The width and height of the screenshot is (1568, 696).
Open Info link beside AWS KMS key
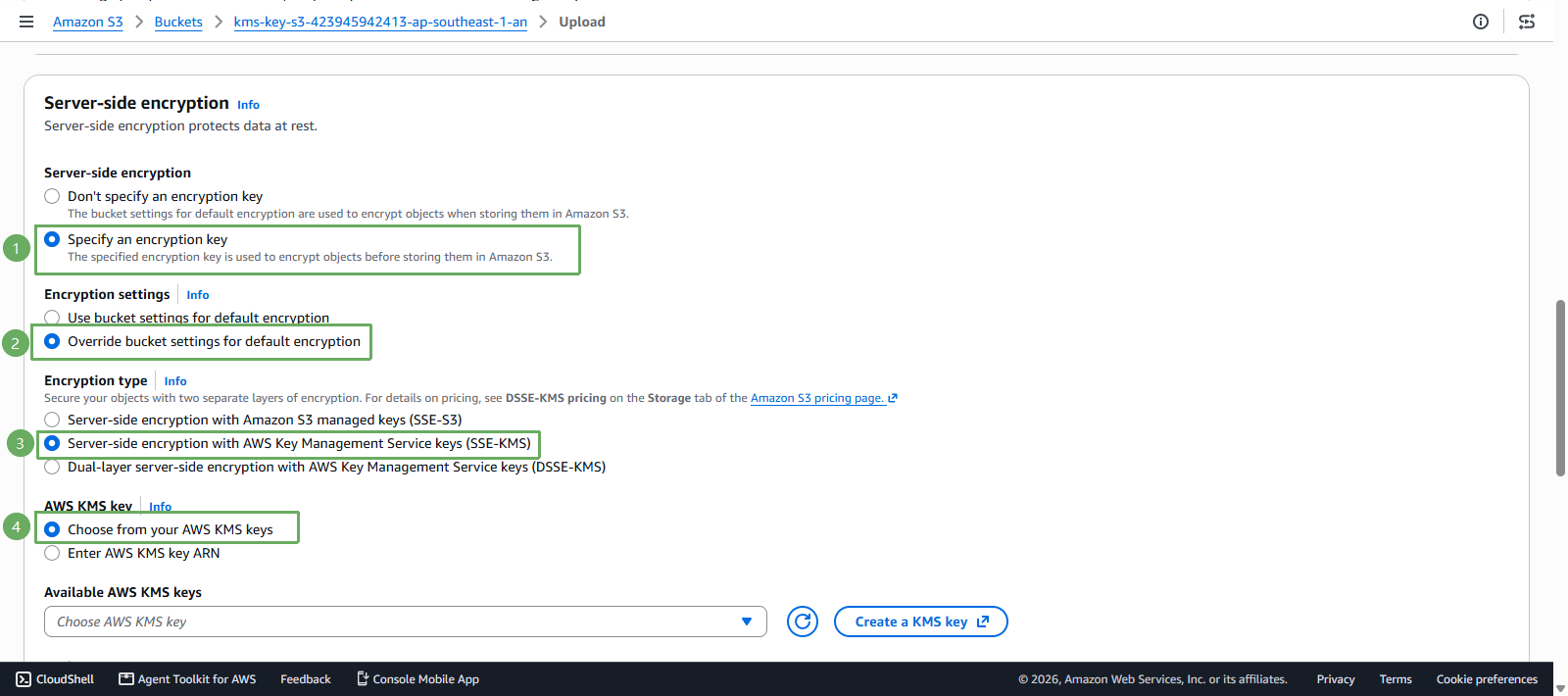(161, 507)
